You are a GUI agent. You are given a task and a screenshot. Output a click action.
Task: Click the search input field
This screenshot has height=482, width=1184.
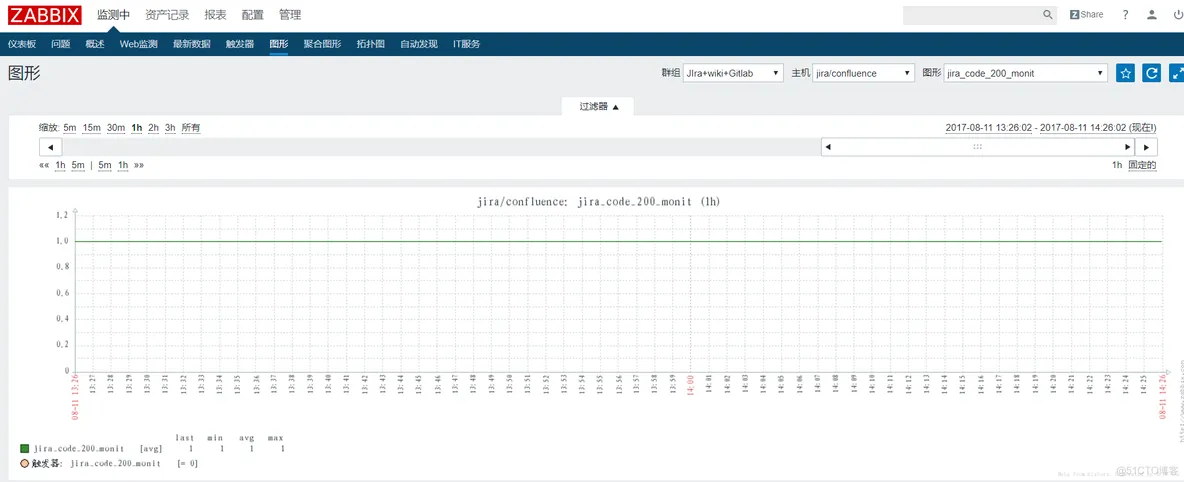pos(973,15)
